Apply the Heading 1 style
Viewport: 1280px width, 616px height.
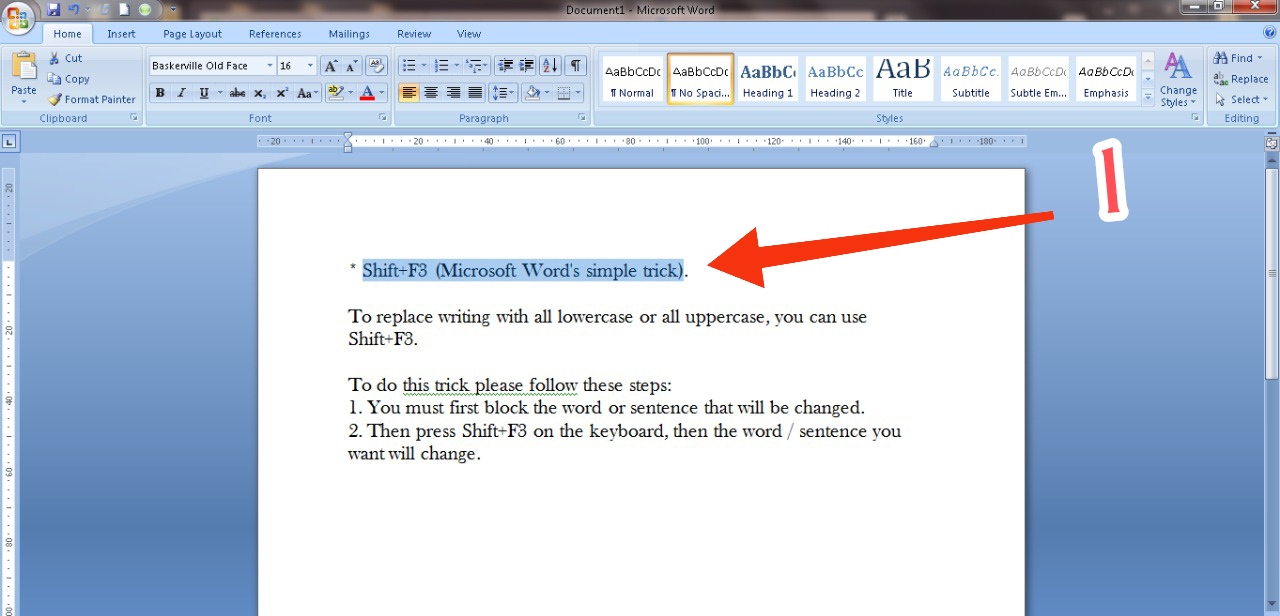[767, 79]
